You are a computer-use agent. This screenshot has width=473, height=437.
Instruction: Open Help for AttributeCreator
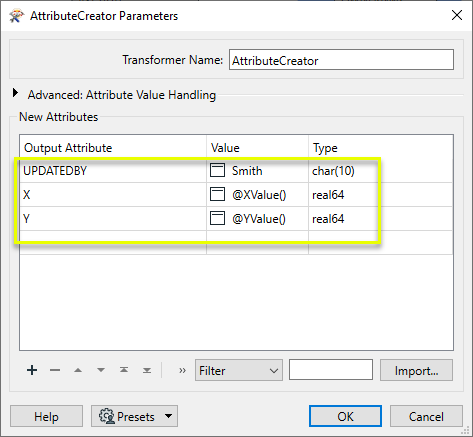tap(46, 416)
